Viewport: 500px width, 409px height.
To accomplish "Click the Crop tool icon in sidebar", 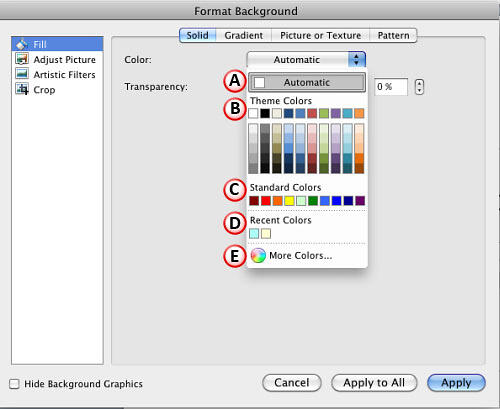I will (22, 89).
